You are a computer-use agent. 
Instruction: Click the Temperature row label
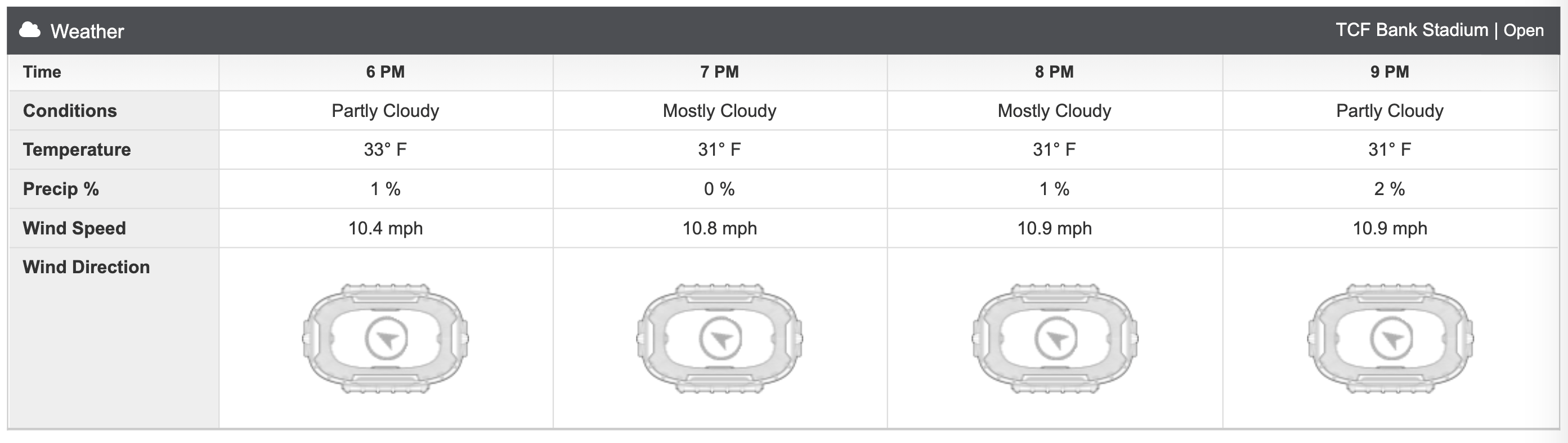(x=77, y=150)
